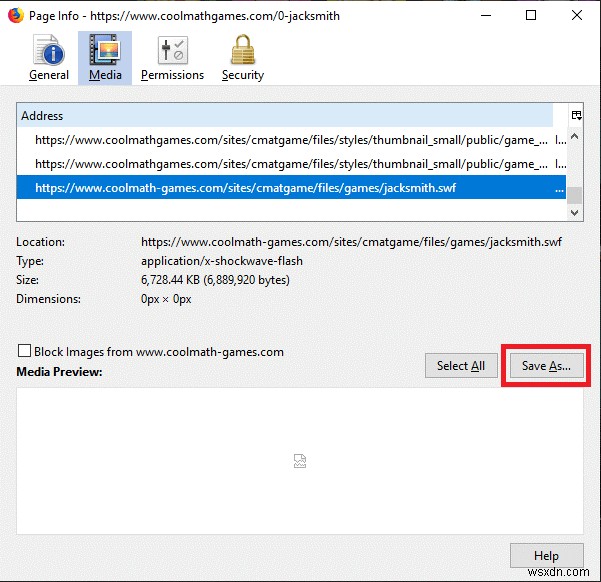Click the Address column header

click(285, 115)
